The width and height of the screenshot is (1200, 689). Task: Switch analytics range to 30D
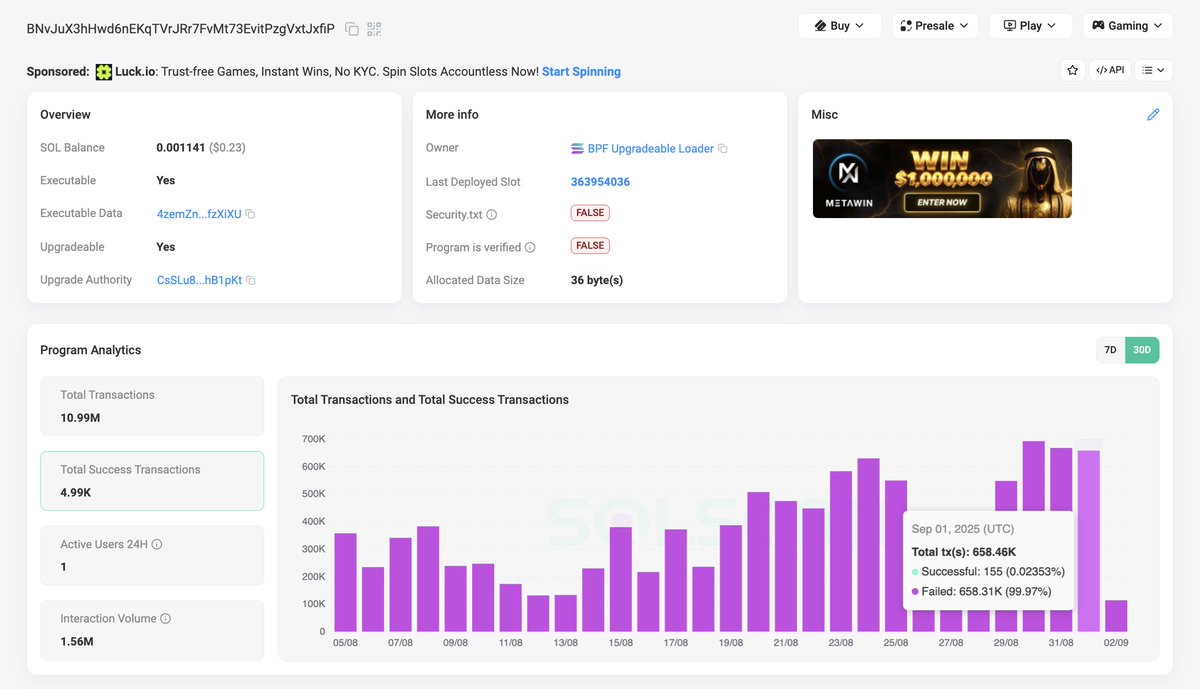point(1142,350)
